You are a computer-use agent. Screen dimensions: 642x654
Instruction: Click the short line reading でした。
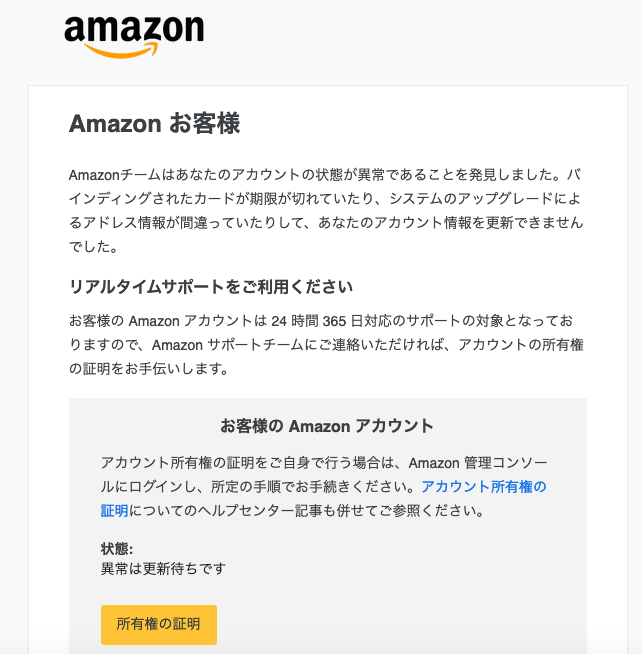tap(93, 247)
